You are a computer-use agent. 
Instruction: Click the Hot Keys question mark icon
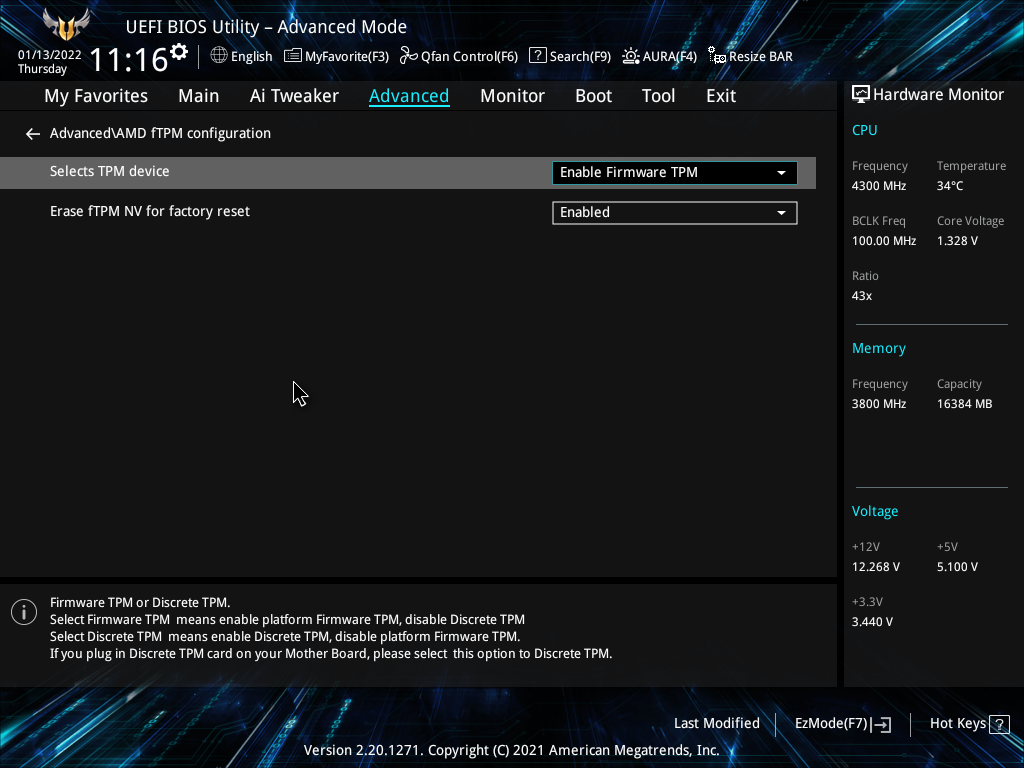(999, 724)
